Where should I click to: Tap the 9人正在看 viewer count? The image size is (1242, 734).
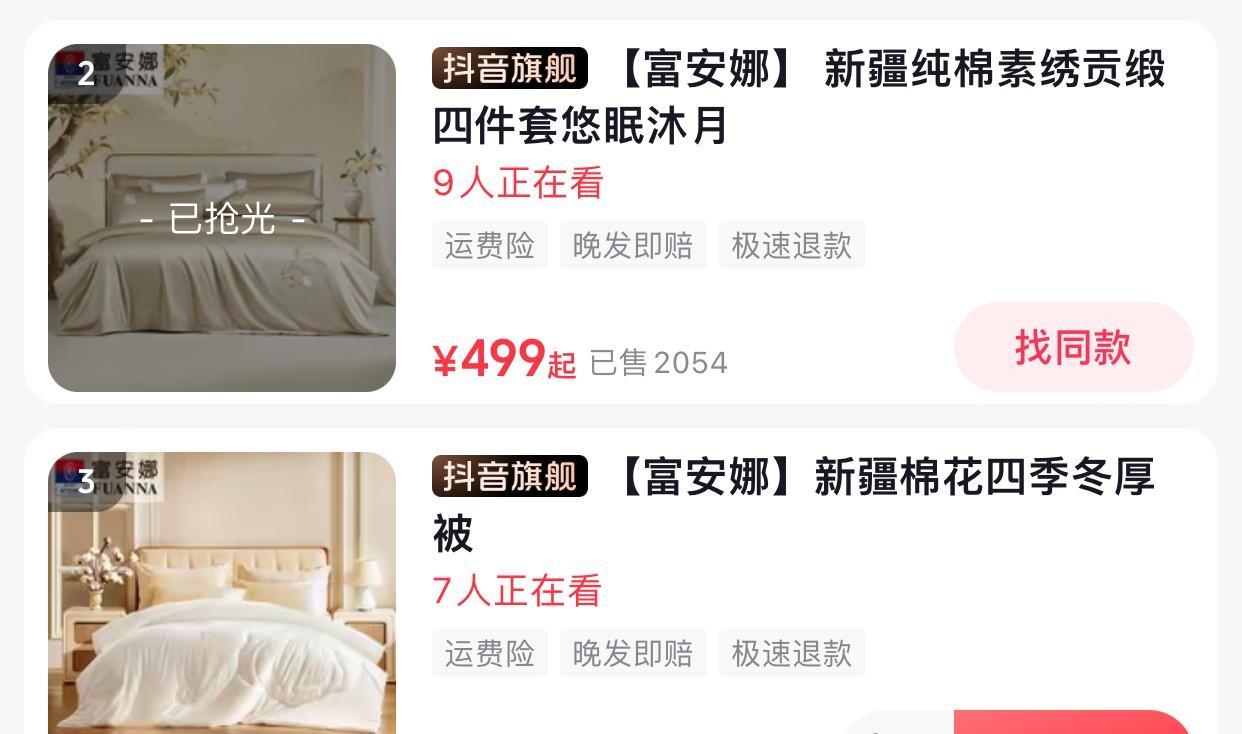518,183
